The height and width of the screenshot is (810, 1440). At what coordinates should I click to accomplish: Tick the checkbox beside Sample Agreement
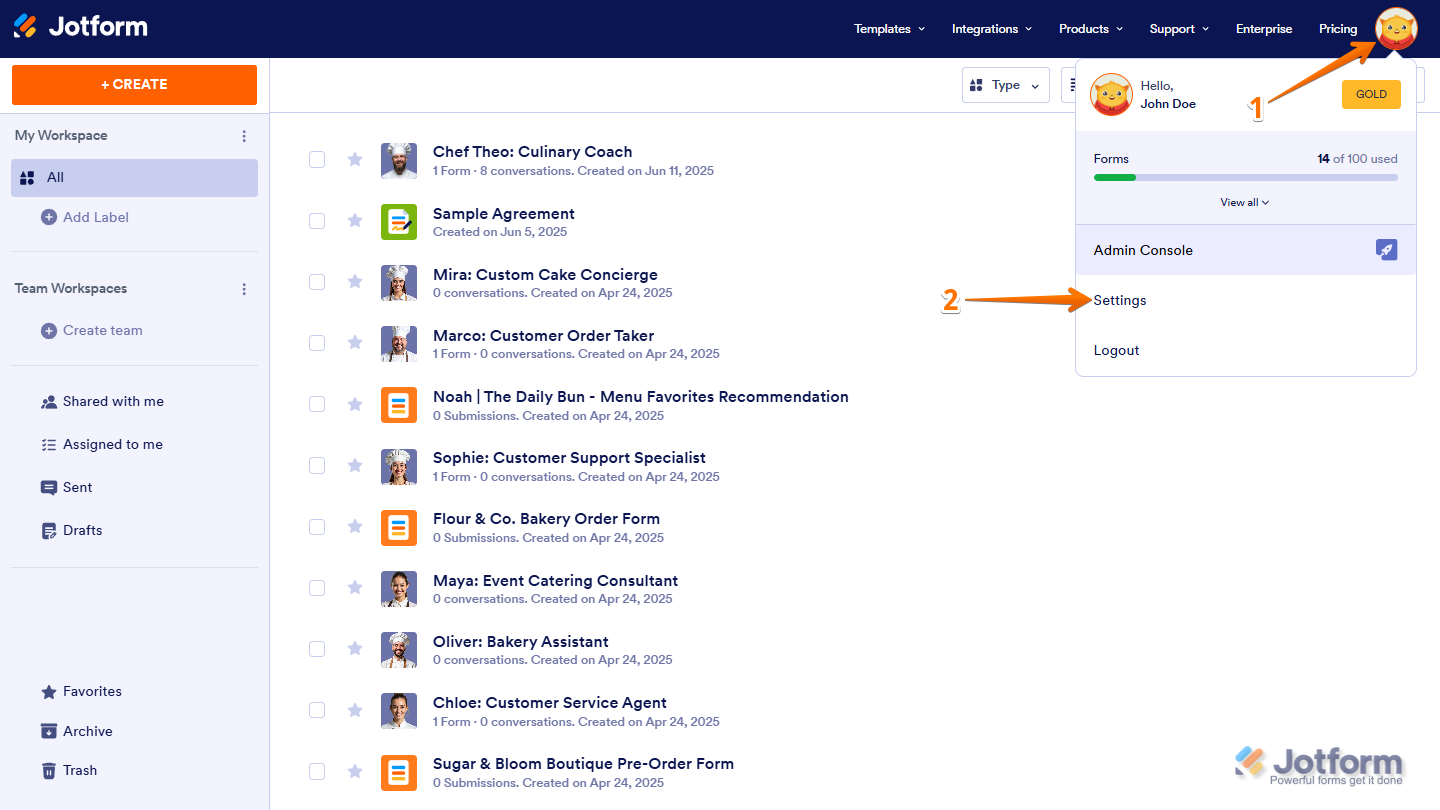coord(317,221)
